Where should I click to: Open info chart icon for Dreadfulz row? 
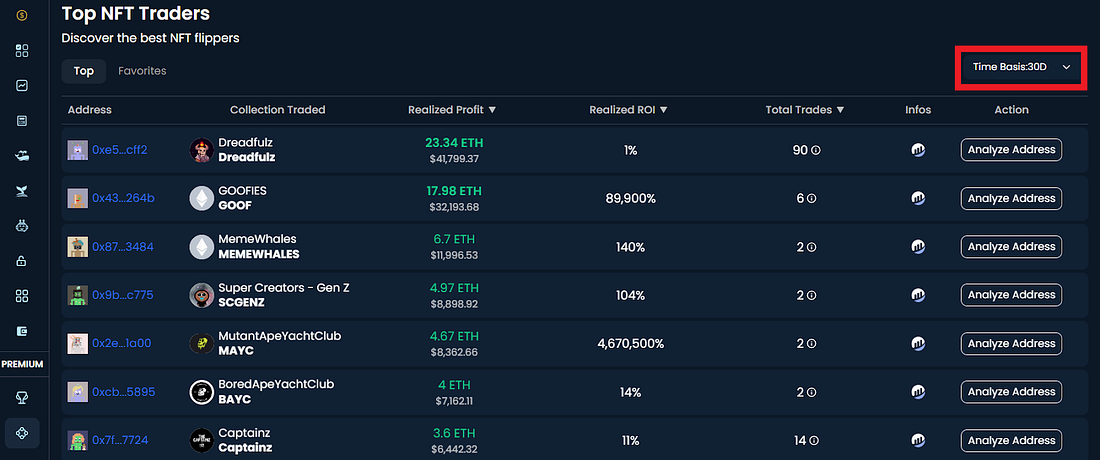tap(918, 150)
